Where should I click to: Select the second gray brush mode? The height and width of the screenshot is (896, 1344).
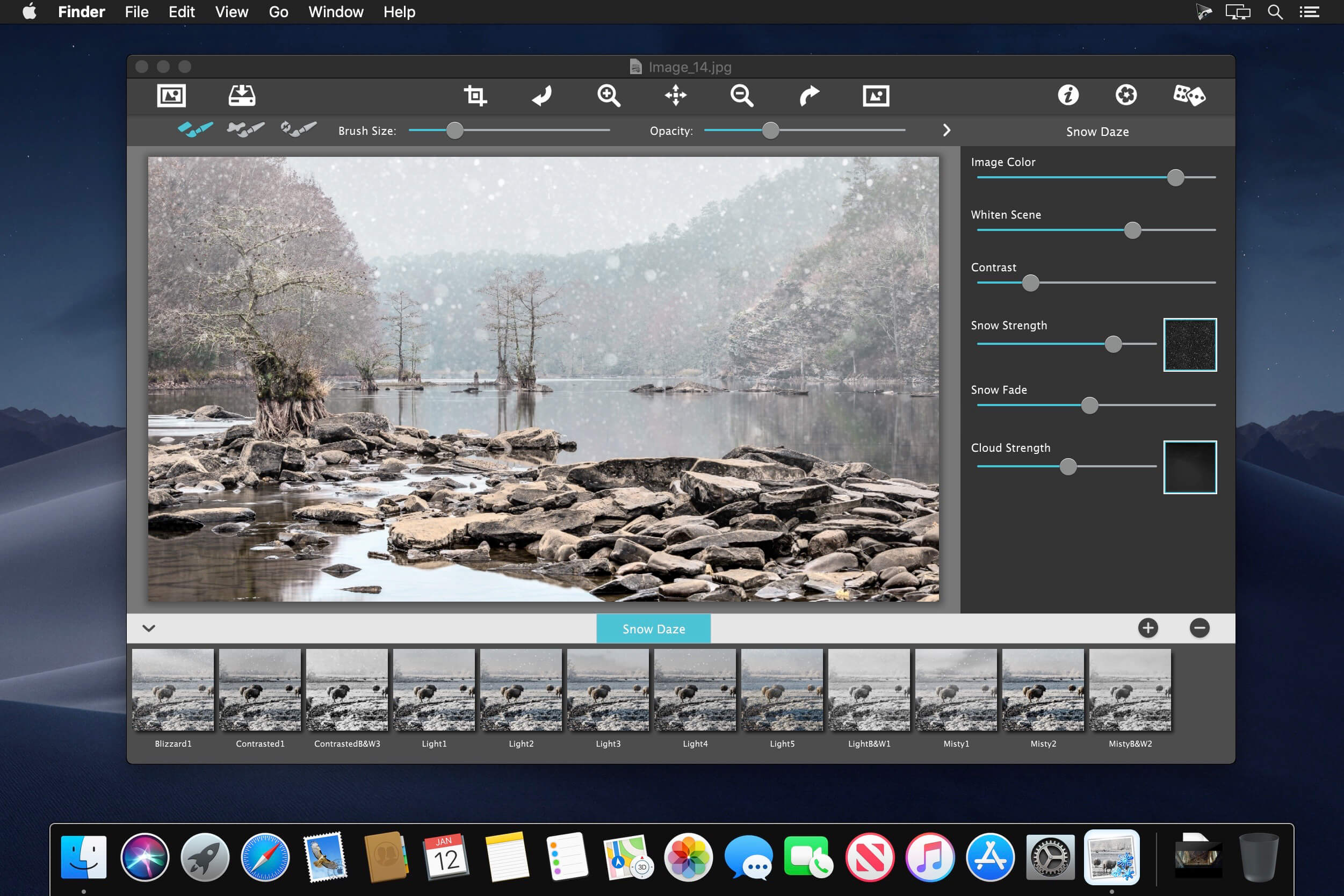(x=245, y=129)
